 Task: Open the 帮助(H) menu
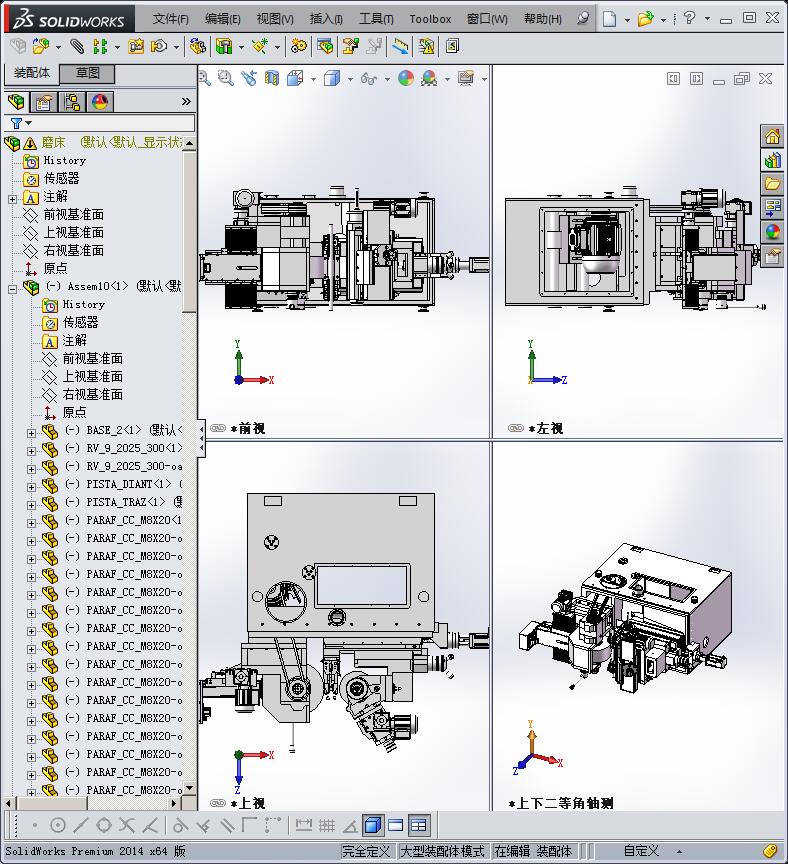coord(543,19)
